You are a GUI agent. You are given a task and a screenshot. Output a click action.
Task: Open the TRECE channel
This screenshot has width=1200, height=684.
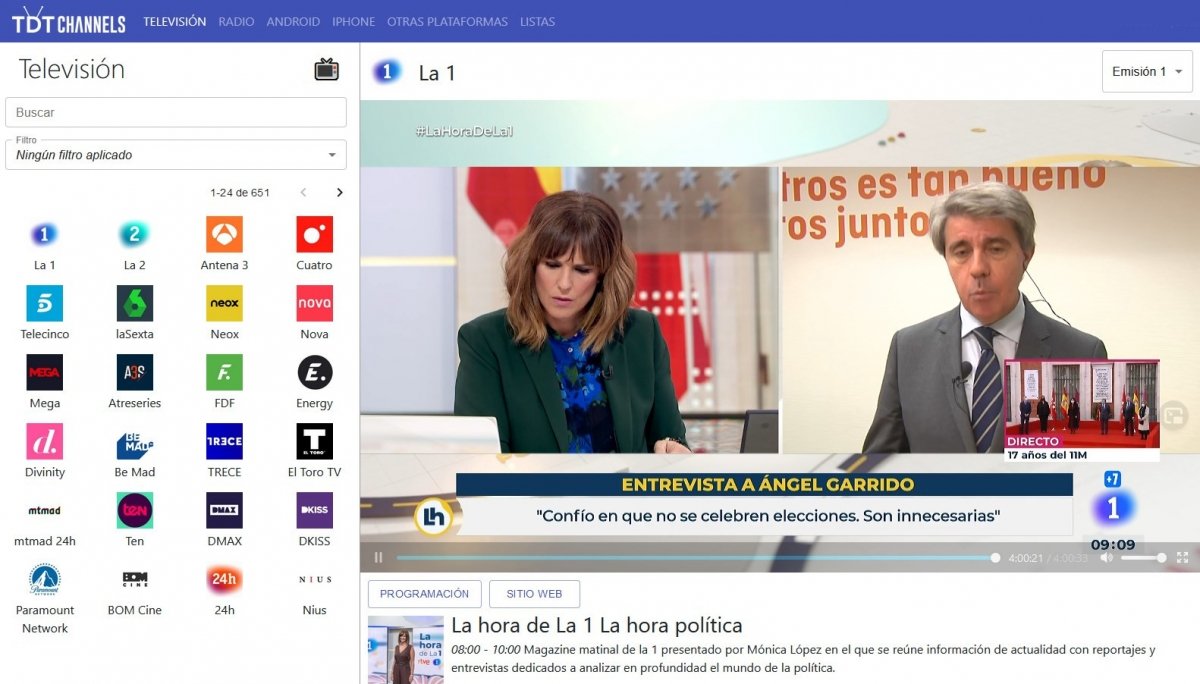click(224, 442)
